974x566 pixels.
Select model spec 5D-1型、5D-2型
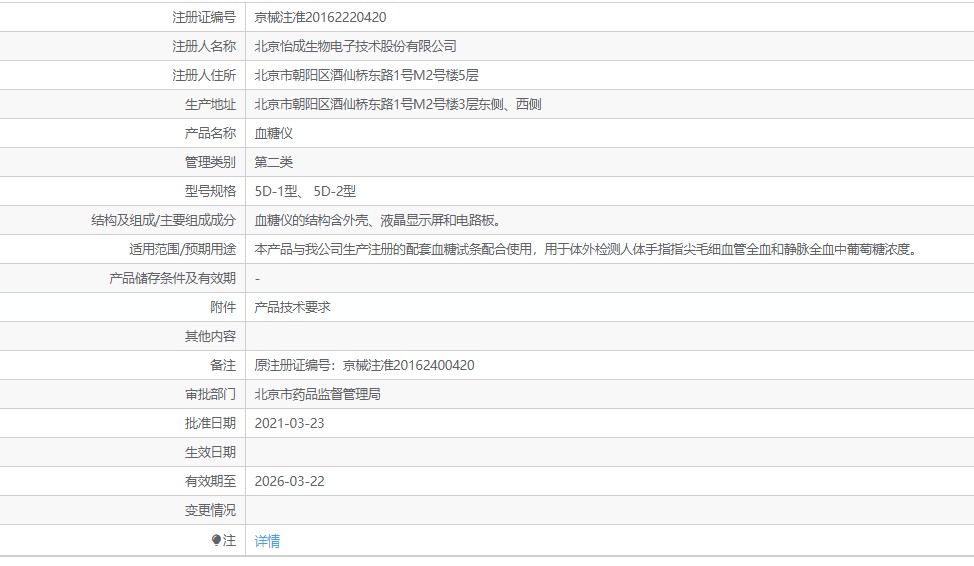tap(305, 191)
